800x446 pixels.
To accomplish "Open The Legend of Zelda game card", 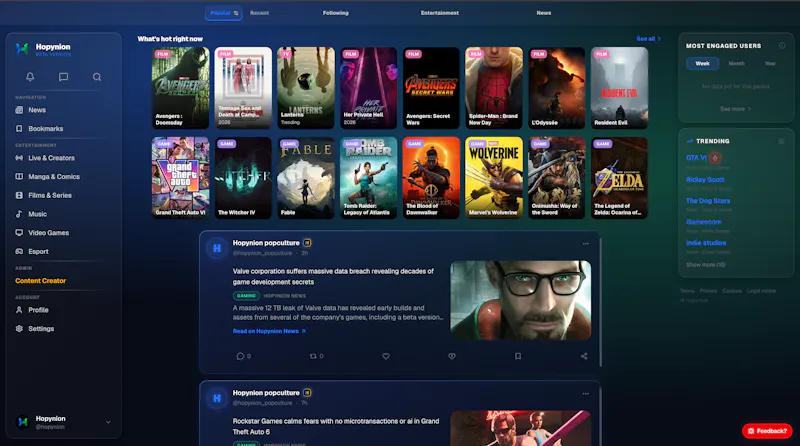I will 619,178.
